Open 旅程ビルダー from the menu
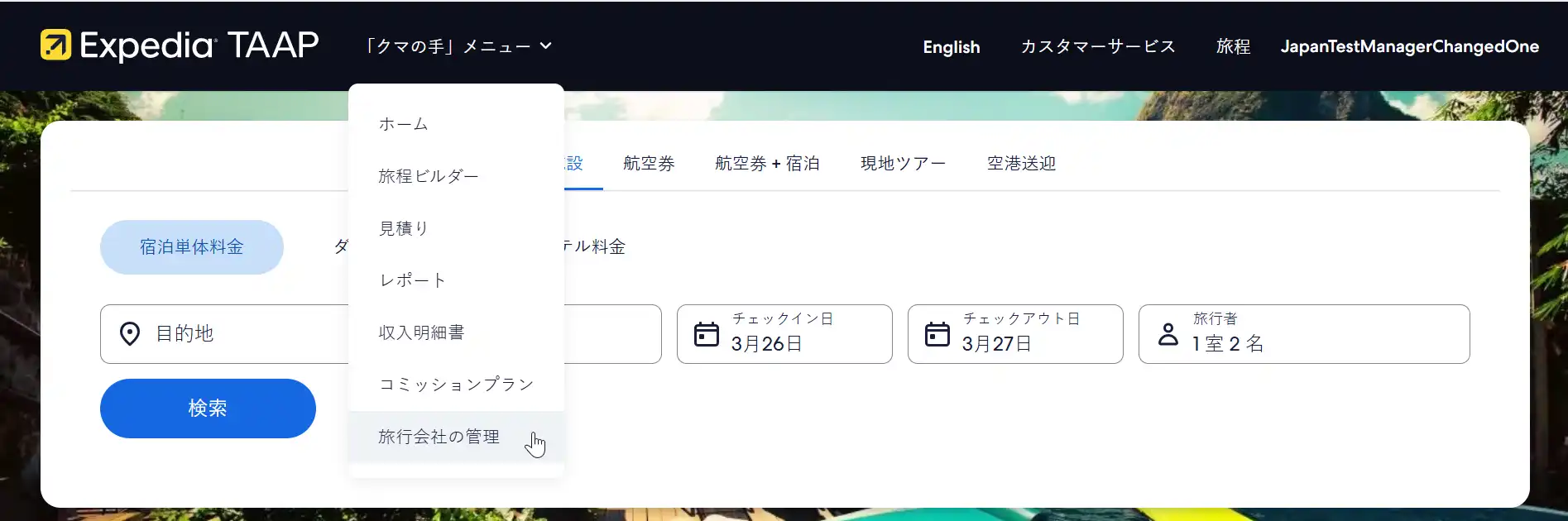 click(429, 176)
